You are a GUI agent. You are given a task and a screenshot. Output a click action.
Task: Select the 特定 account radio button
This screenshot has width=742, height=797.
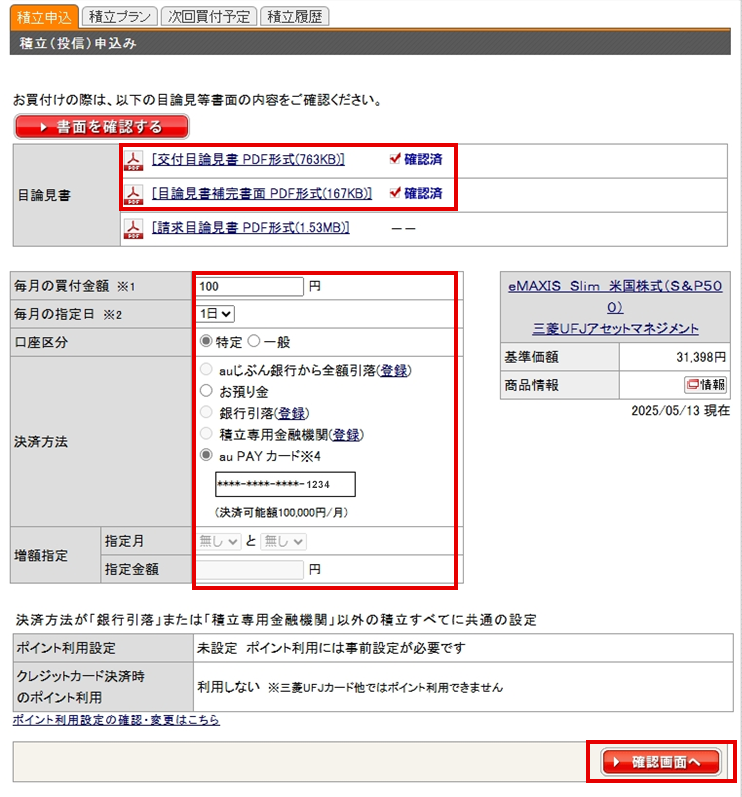pos(207,342)
